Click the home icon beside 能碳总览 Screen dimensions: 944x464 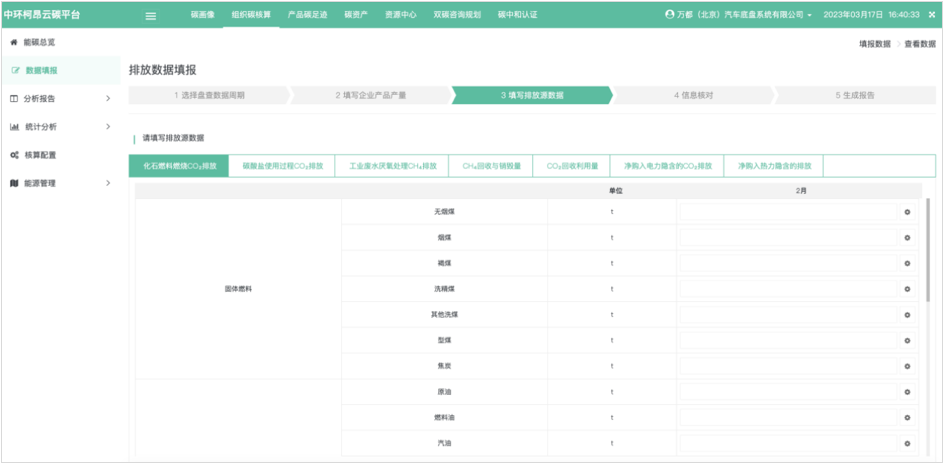(14, 43)
